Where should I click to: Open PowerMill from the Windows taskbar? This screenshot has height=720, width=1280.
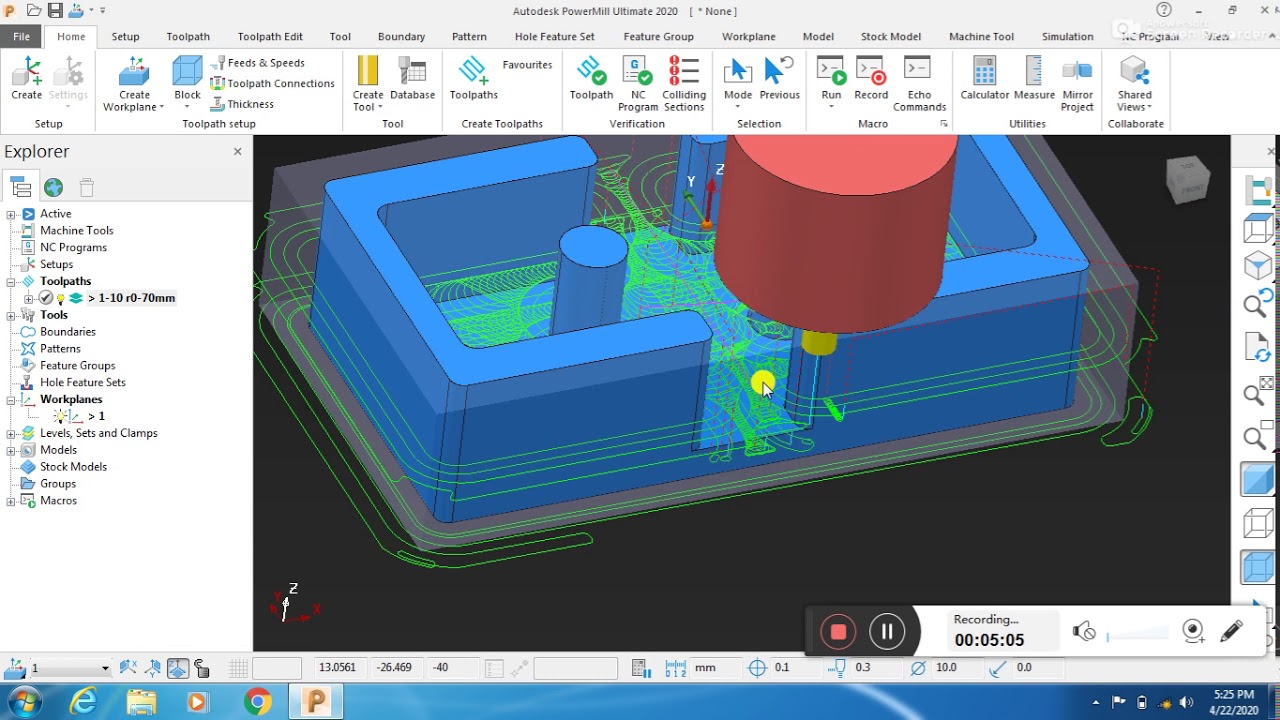316,701
